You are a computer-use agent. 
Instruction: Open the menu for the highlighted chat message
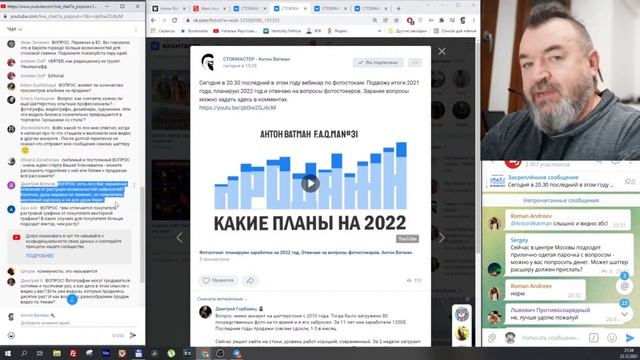point(134,185)
